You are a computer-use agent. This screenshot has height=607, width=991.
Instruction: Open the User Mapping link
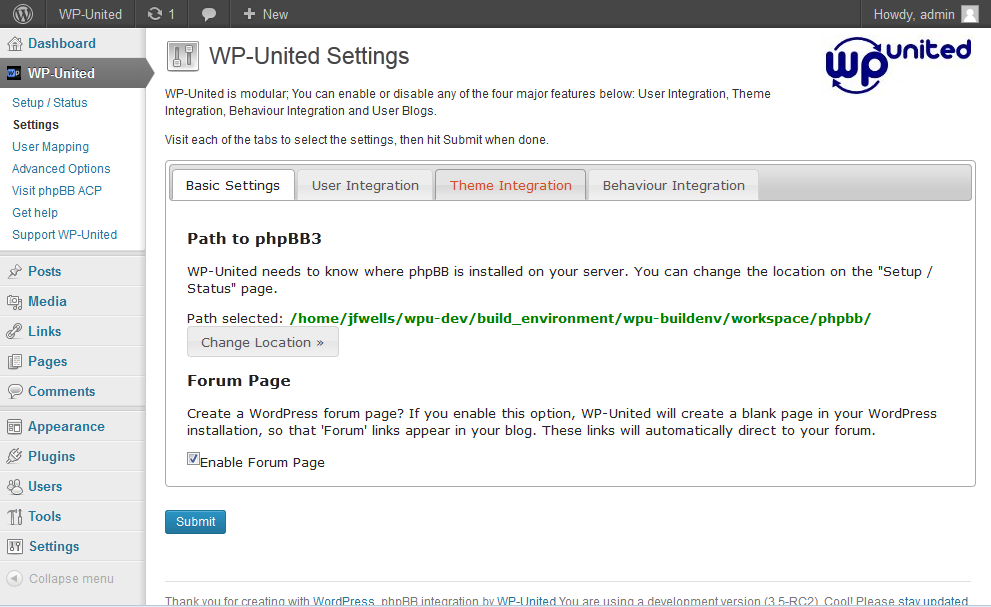(51, 147)
